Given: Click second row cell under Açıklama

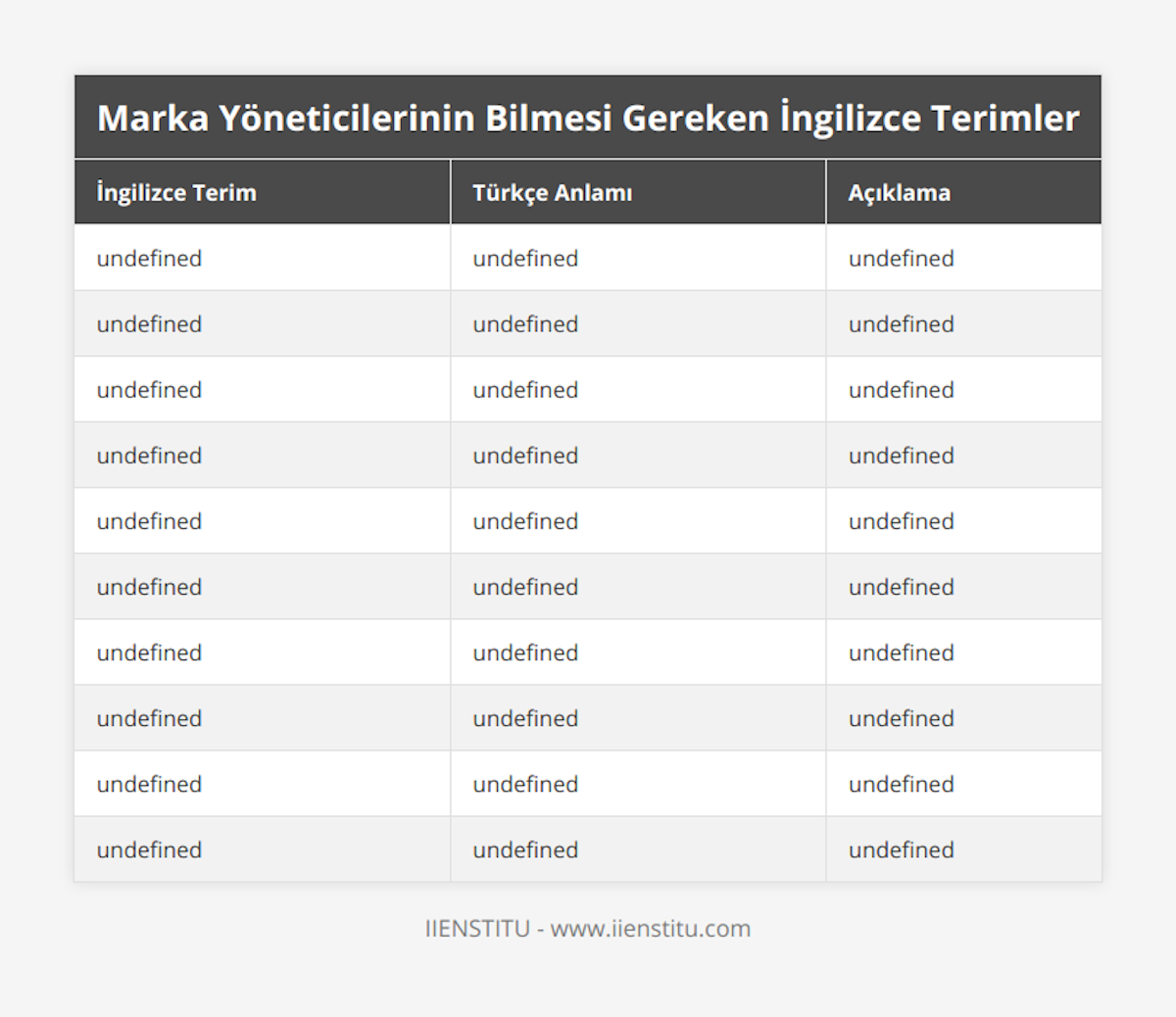Looking at the screenshot, I should click(902, 324).
